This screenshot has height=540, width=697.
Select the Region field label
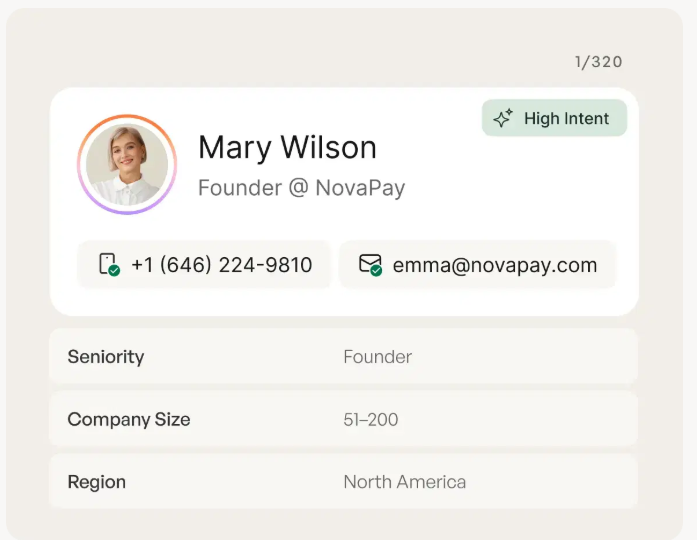click(96, 482)
